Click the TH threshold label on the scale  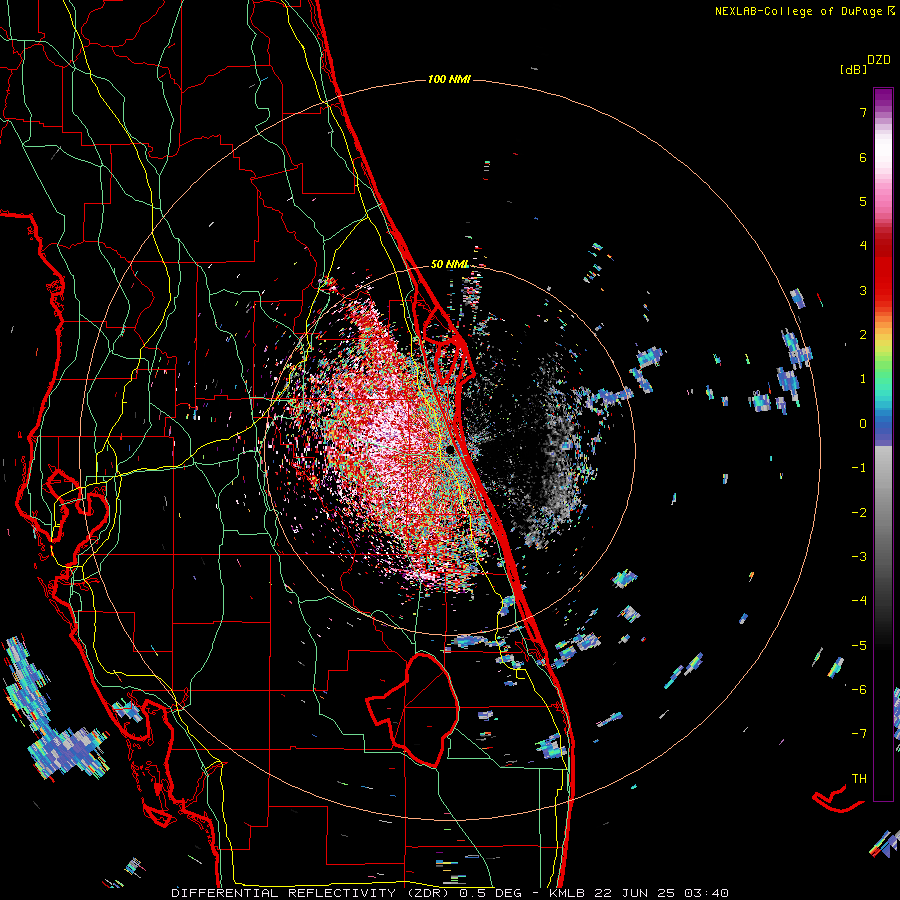[859, 779]
